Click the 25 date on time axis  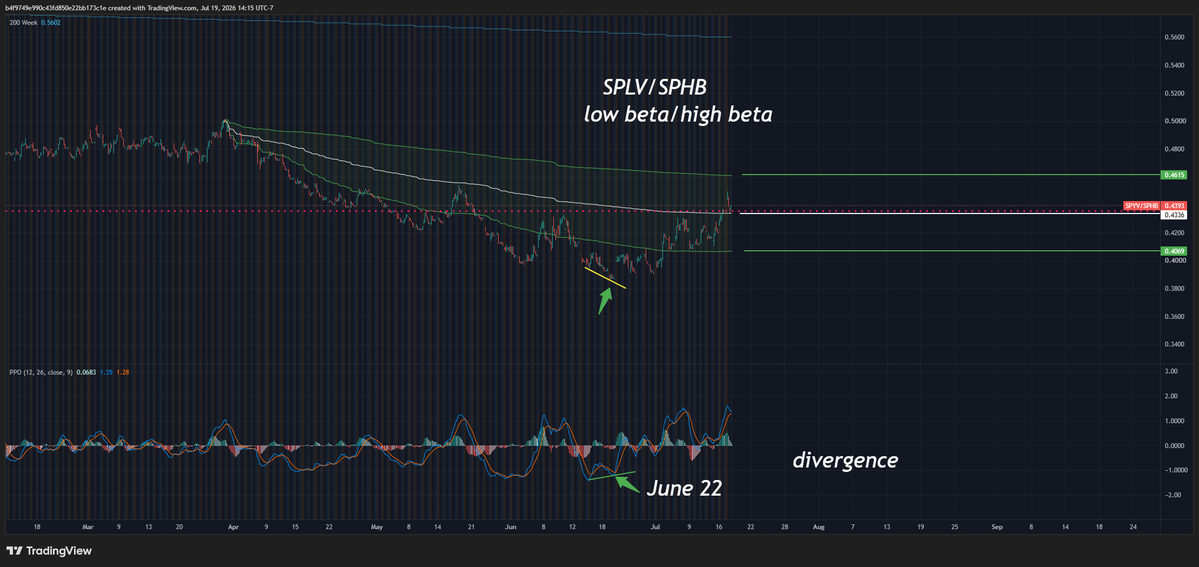point(954,526)
